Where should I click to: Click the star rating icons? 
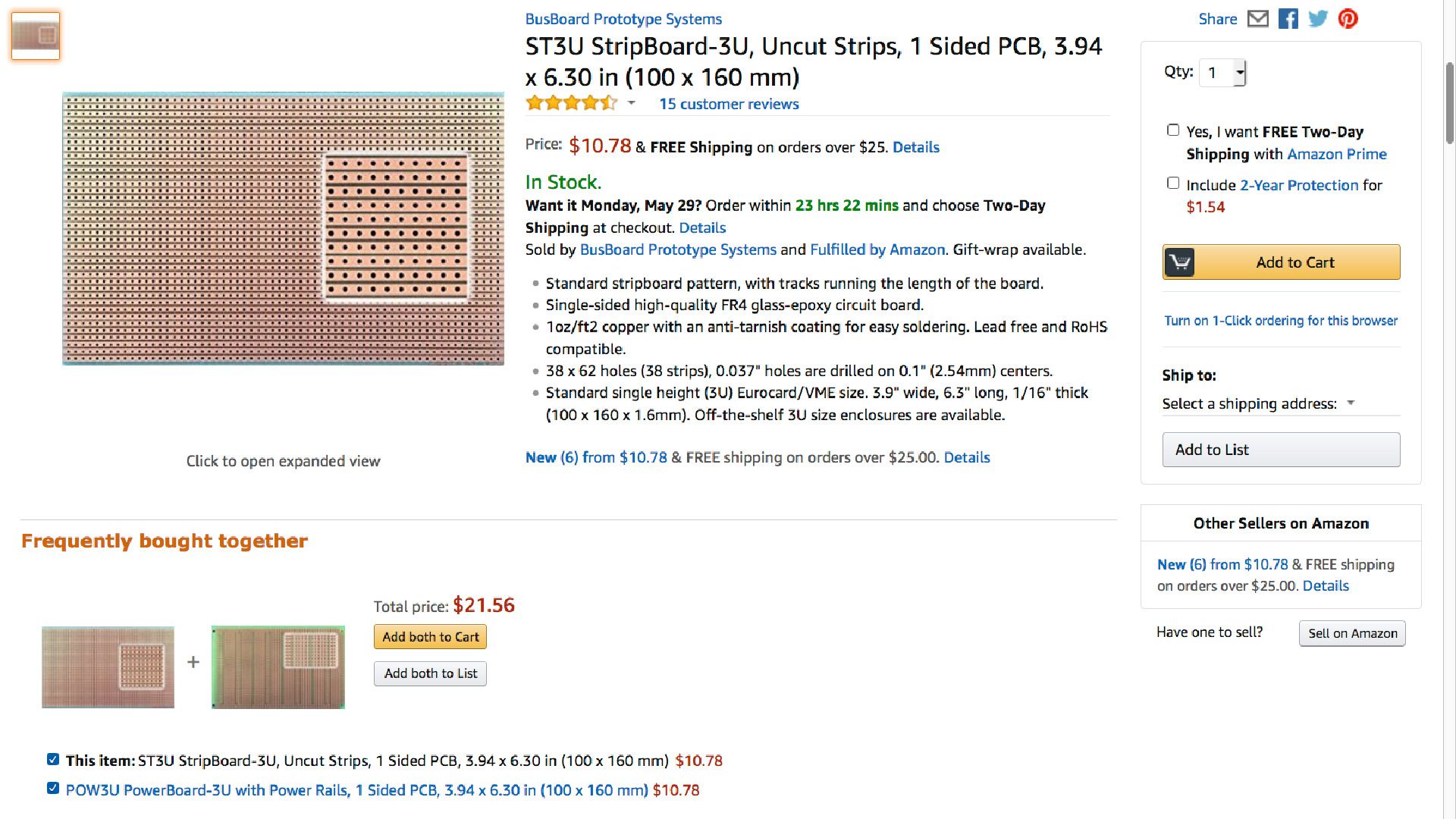[x=572, y=104]
